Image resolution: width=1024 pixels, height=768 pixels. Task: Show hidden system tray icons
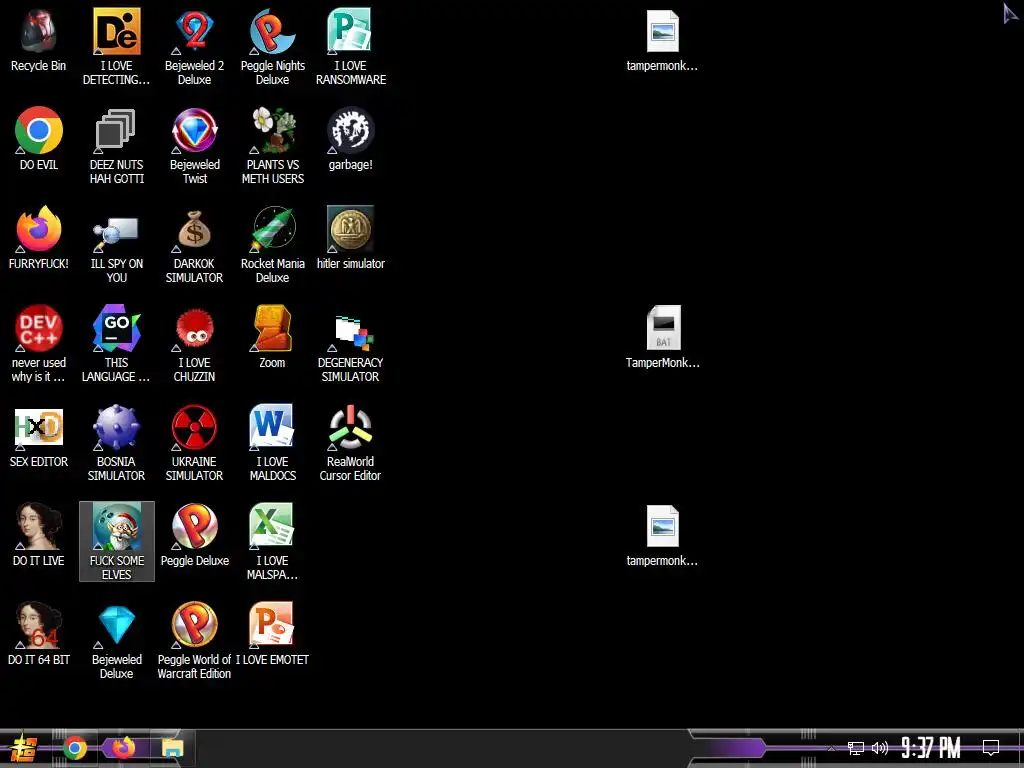click(831, 748)
